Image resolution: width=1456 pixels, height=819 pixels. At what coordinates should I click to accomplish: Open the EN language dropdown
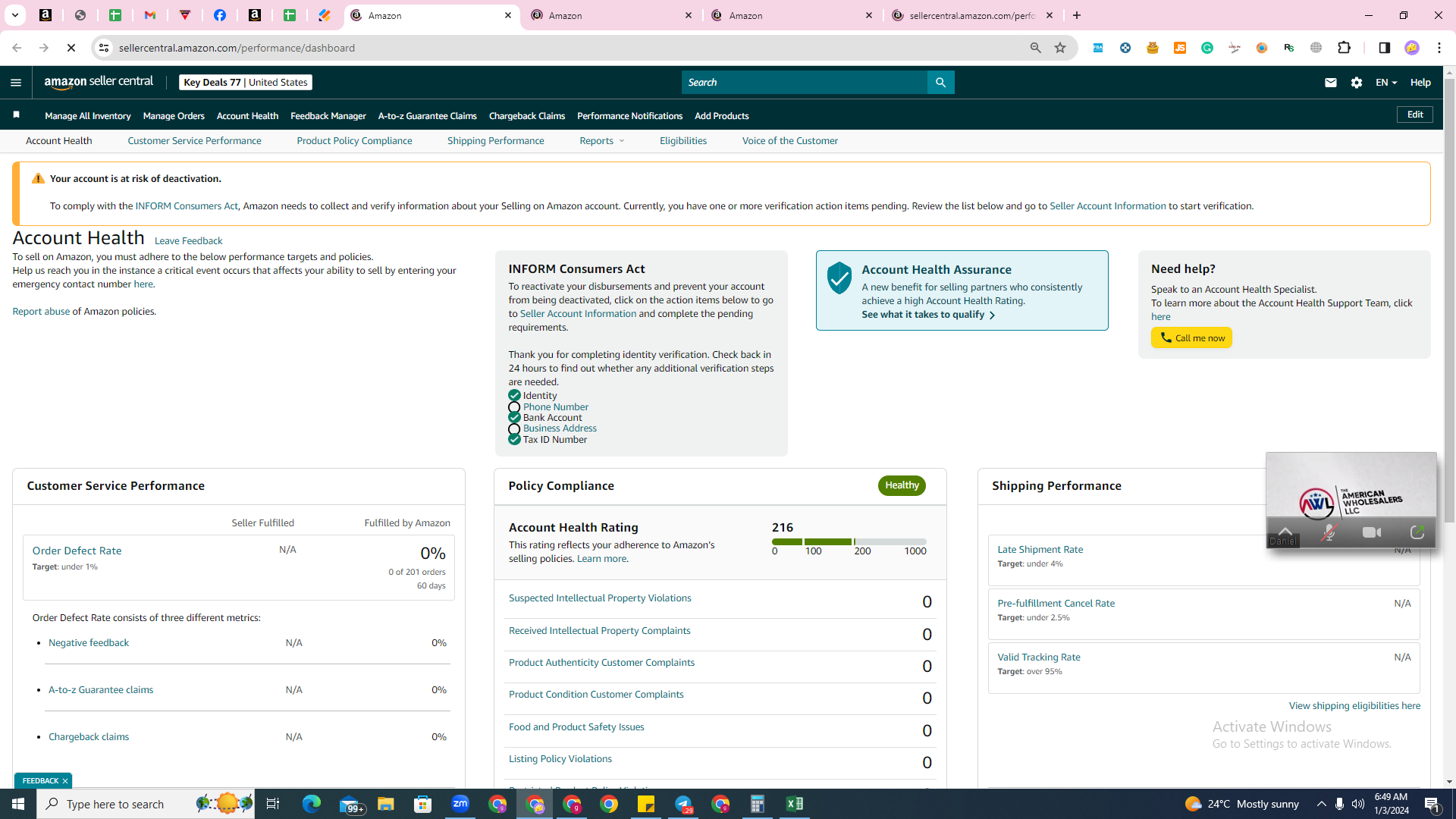(x=1386, y=83)
